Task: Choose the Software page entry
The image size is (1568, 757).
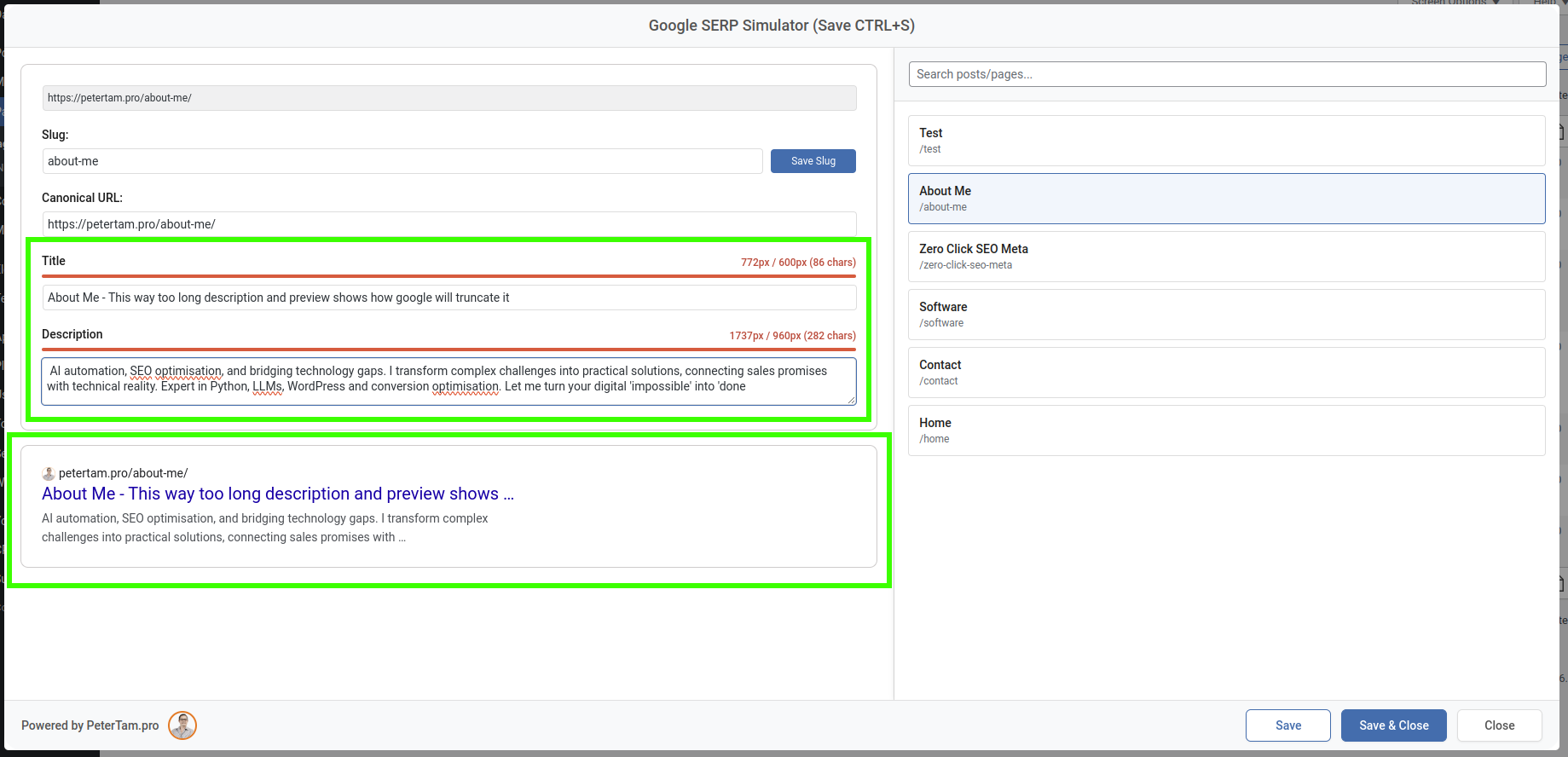Action: (1227, 315)
